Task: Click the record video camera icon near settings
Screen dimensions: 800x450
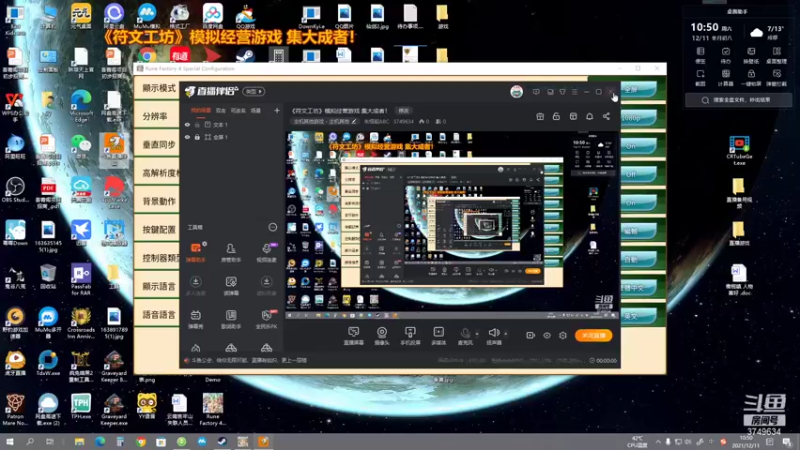Action: click(531, 335)
